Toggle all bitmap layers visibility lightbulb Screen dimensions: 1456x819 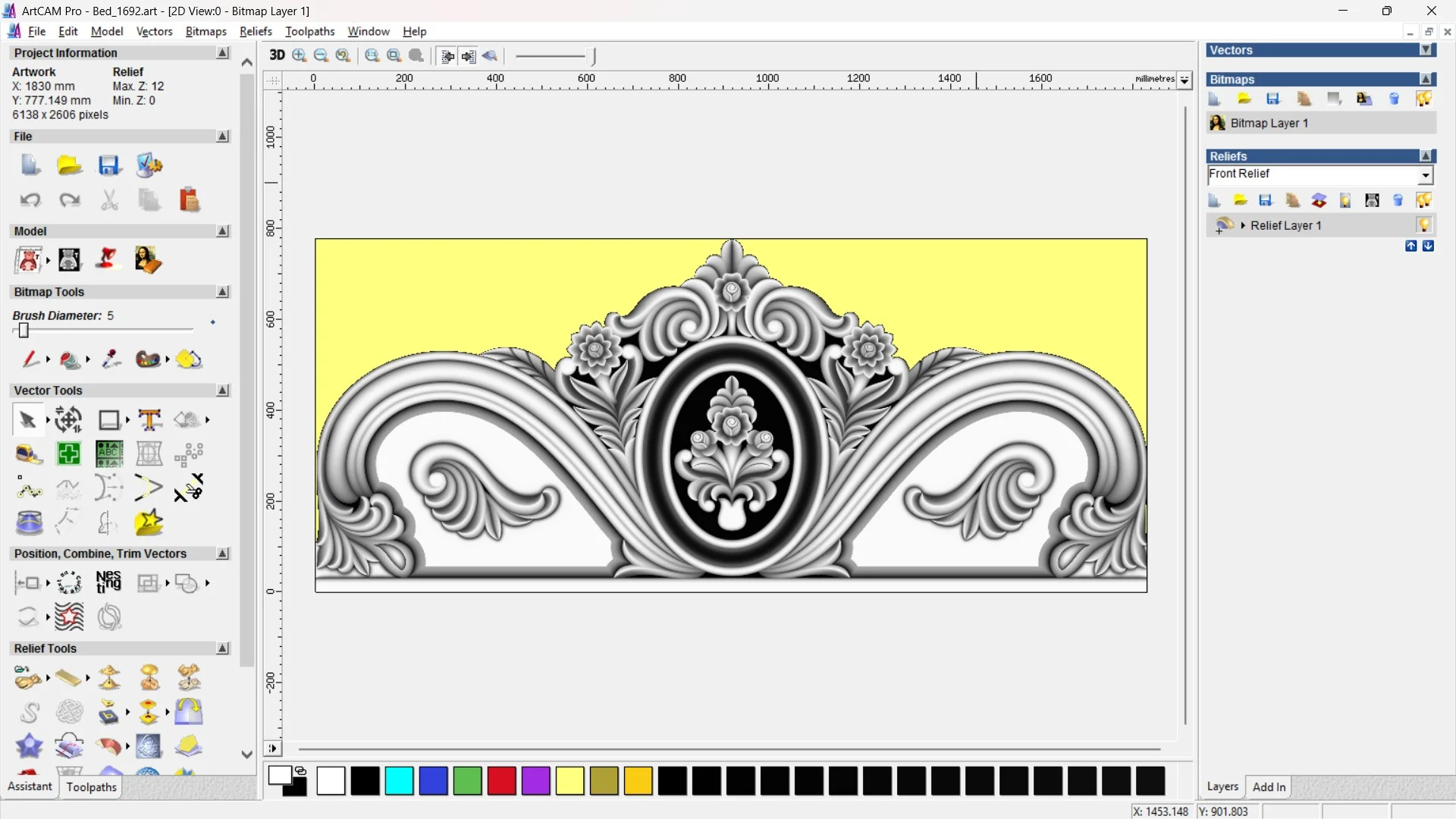[1423, 99]
